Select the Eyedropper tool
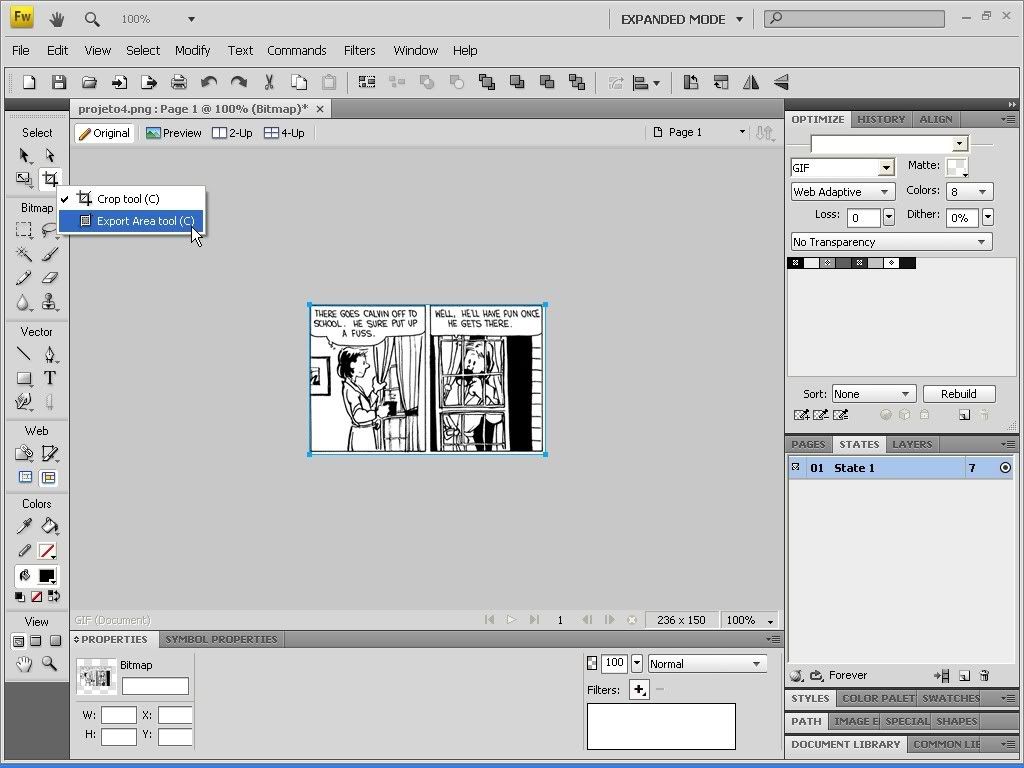 point(24,526)
